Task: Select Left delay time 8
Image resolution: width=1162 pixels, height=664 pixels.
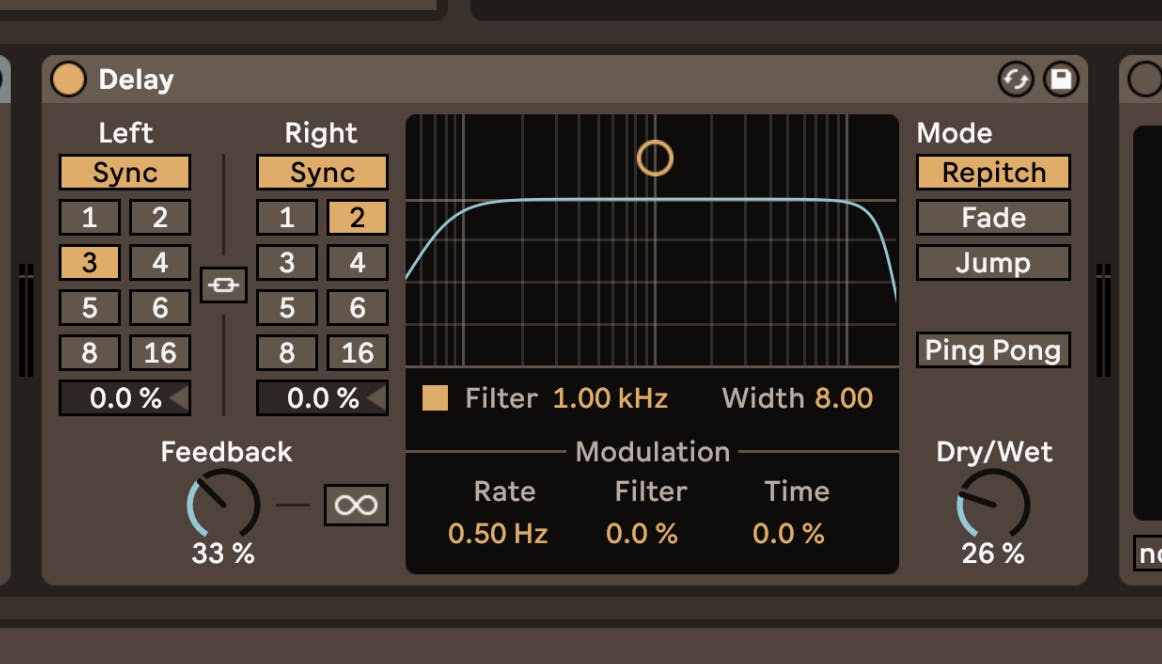Action: click(89, 353)
